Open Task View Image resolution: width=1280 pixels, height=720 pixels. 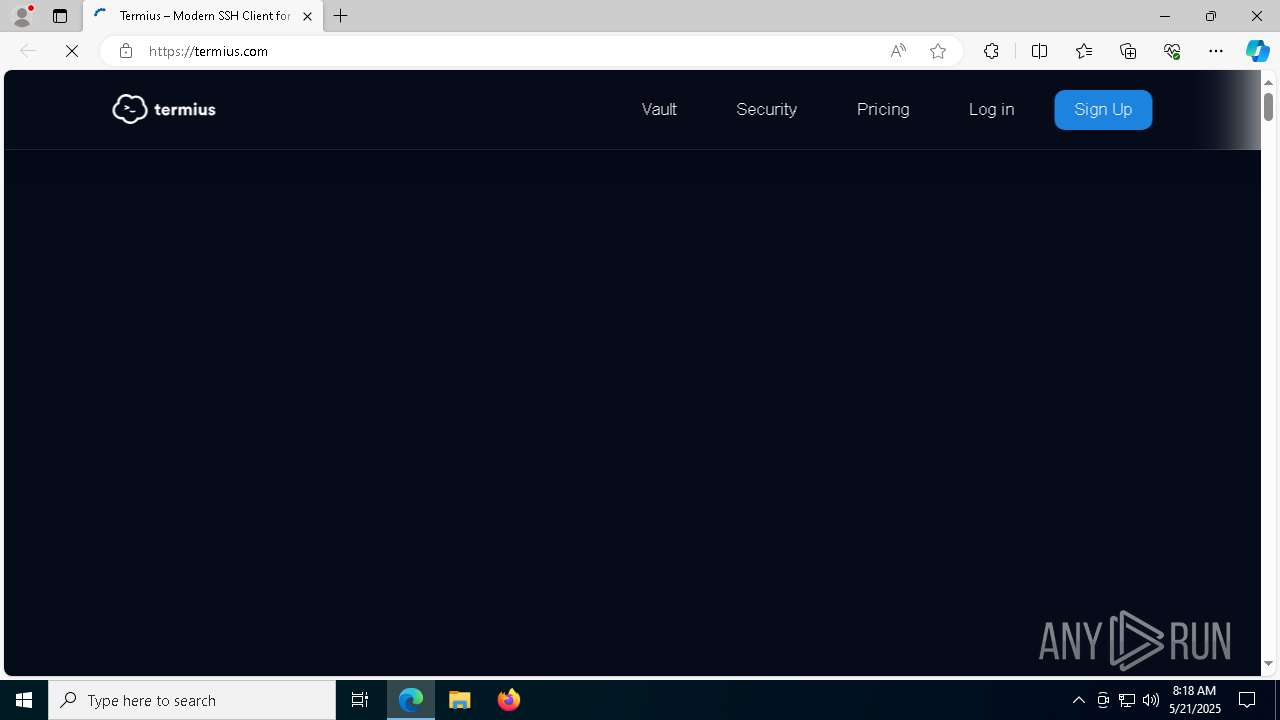pyautogui.click(x=360, y=700)
